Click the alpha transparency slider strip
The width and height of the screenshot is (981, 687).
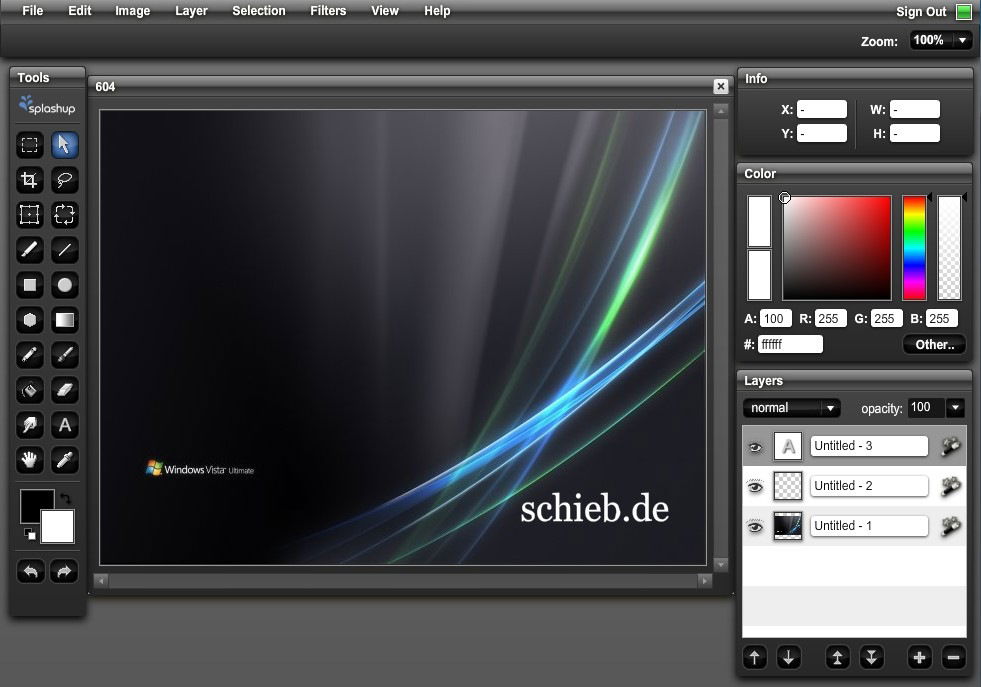tap(949, 248)
